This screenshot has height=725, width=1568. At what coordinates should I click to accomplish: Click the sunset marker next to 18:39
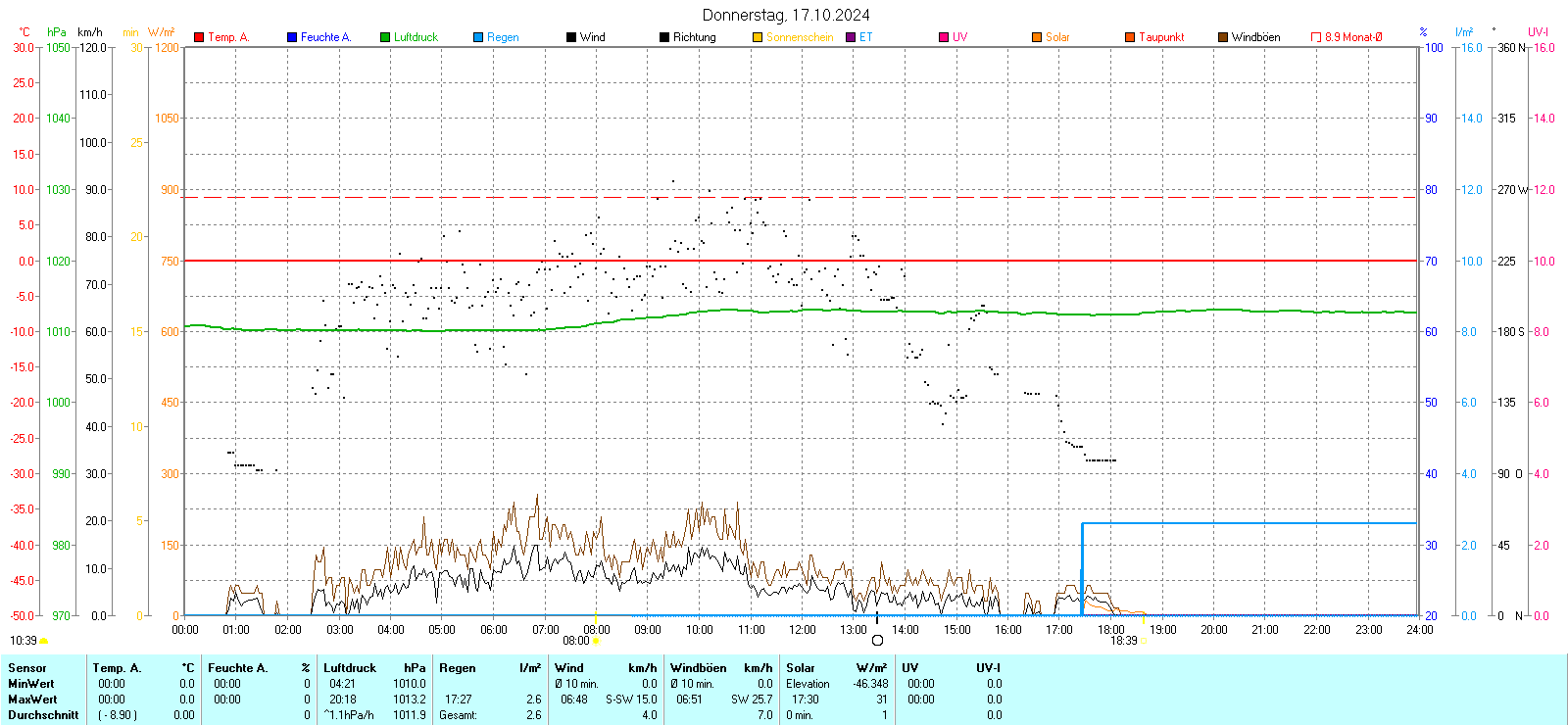click(1143, 641)
